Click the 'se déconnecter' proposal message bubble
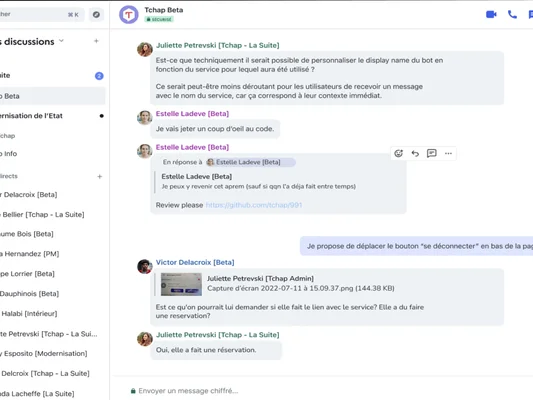Screen dimensions: 533x400 pos(416,246)
